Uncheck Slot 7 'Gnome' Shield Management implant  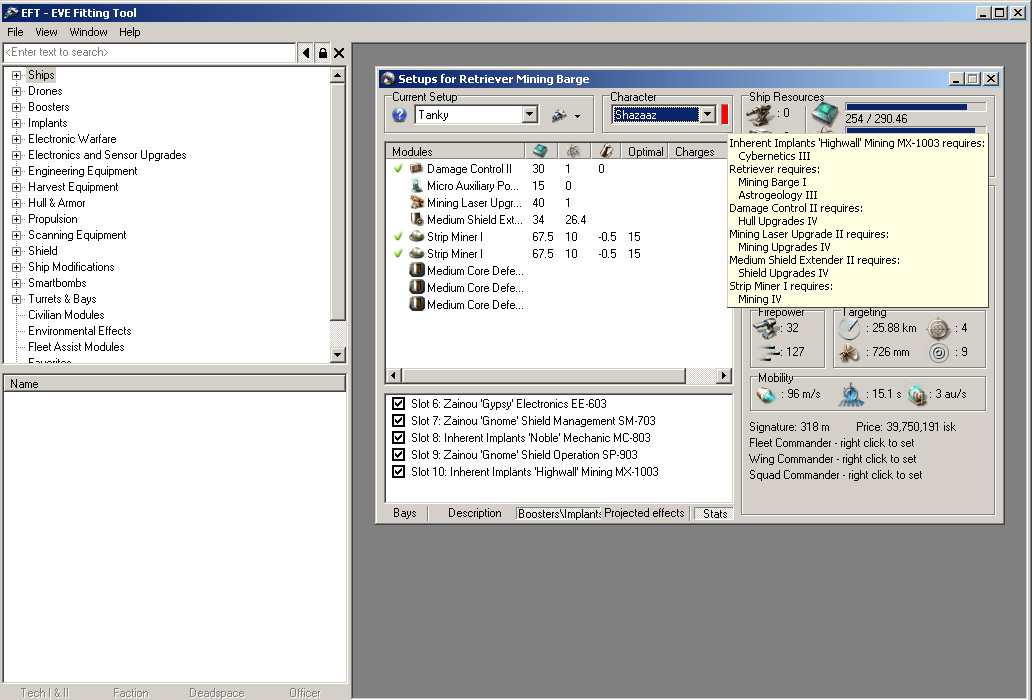pos(398,420)
